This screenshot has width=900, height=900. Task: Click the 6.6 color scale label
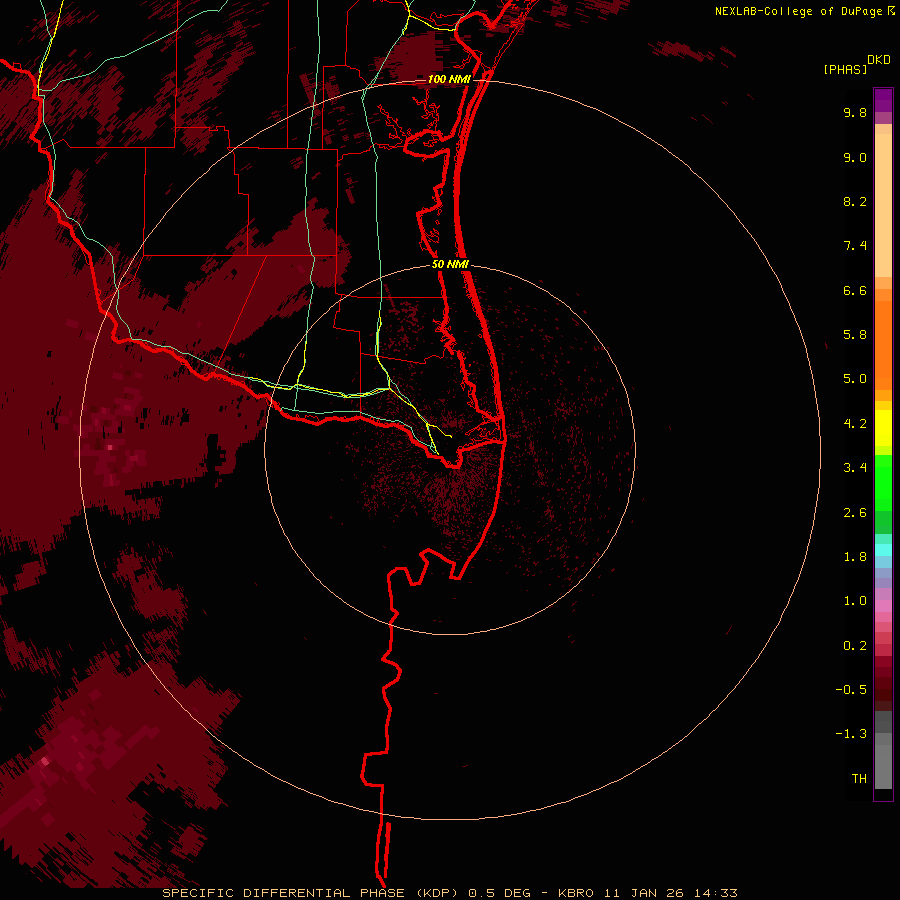click(x=855, y=290)
